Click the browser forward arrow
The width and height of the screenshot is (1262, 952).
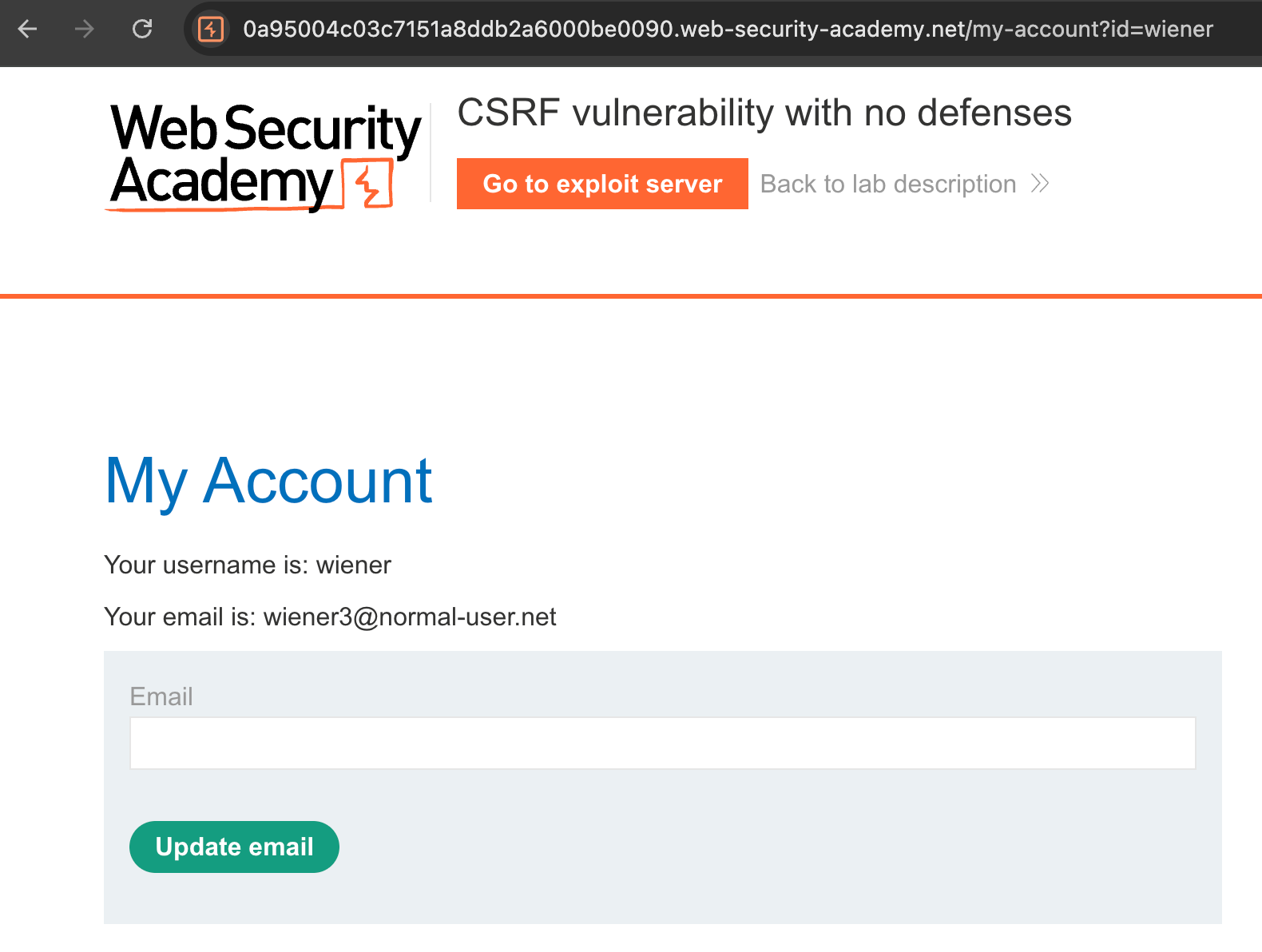[84, 30]
